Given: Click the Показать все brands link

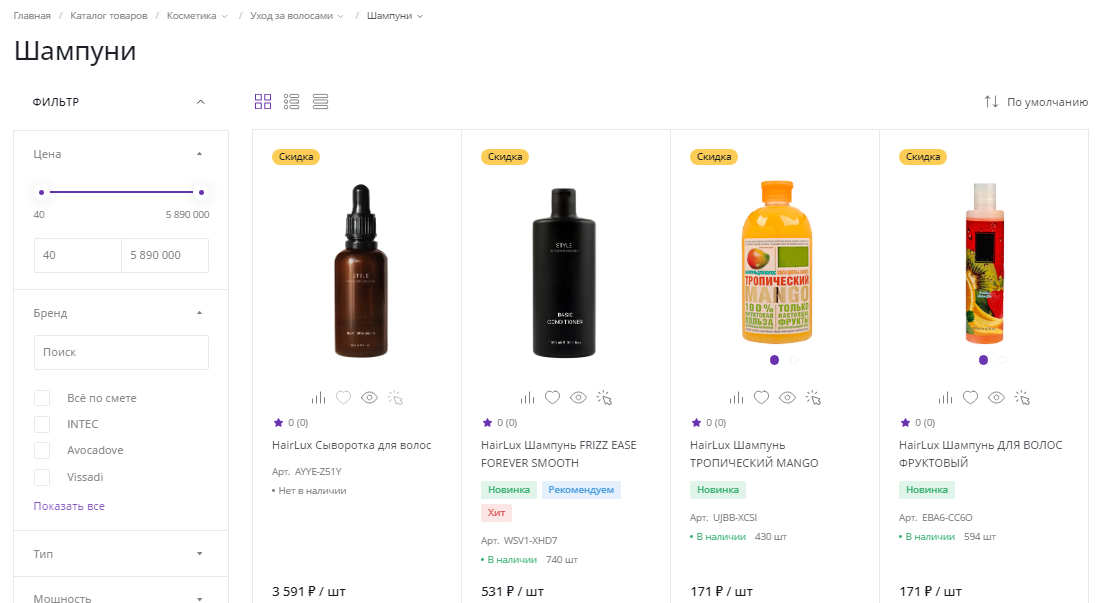Looking at the screenshot, I should click(69, 506).
